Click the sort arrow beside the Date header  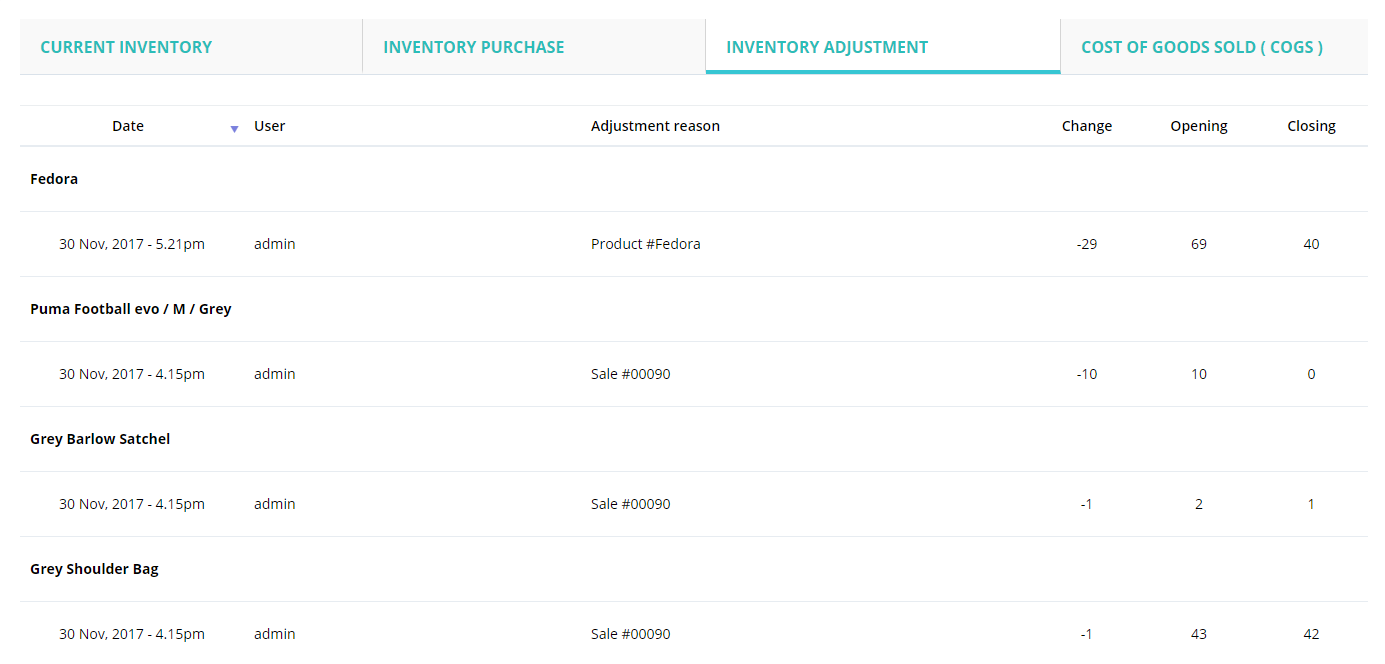pyautogui.click(x=234, y=128)
